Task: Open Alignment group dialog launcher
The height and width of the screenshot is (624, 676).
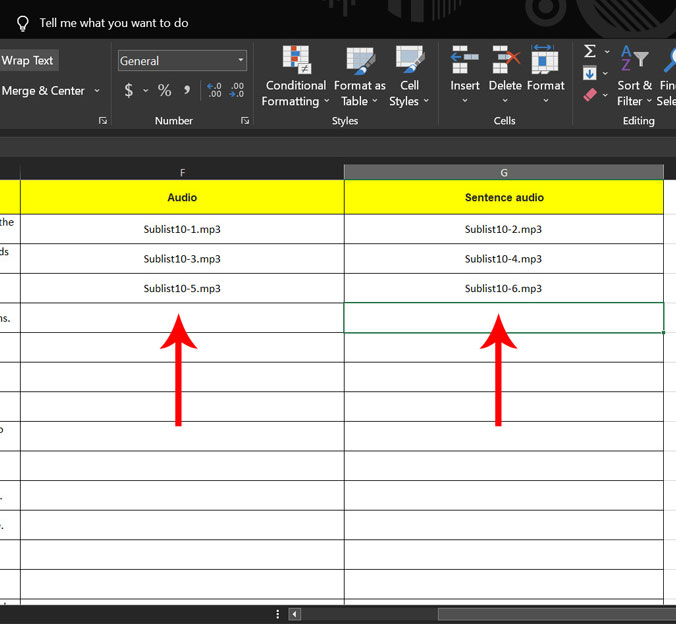Action: pyautogui.click(x=103, y=121)
